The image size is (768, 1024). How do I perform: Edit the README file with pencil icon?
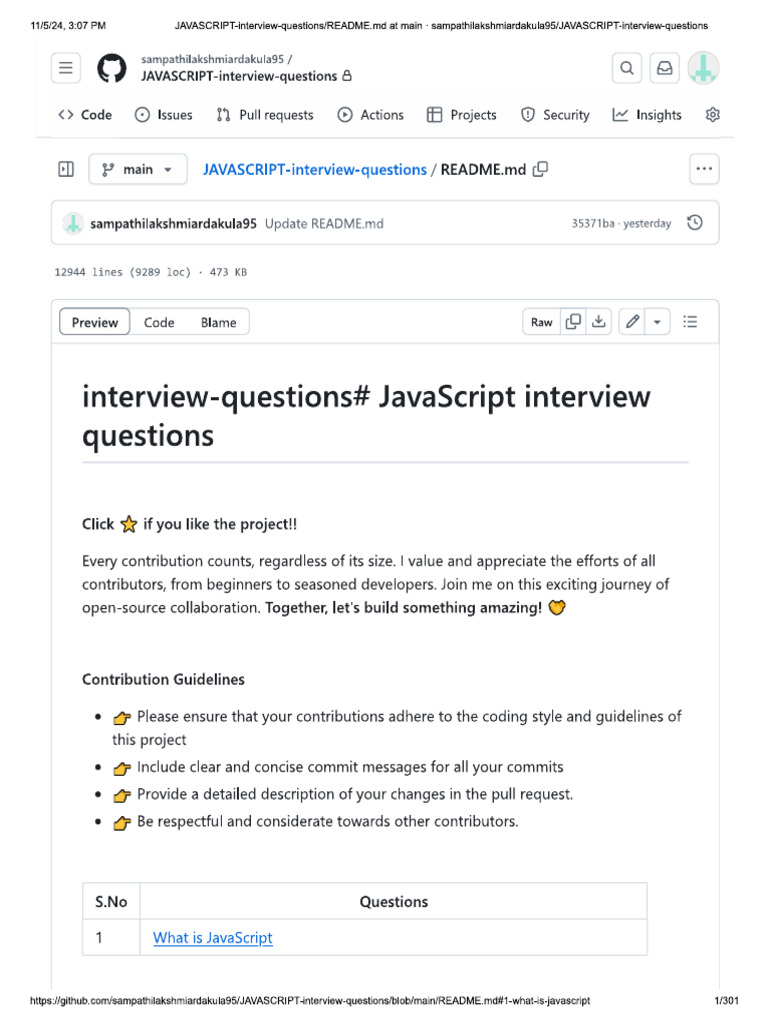(631, 322)
